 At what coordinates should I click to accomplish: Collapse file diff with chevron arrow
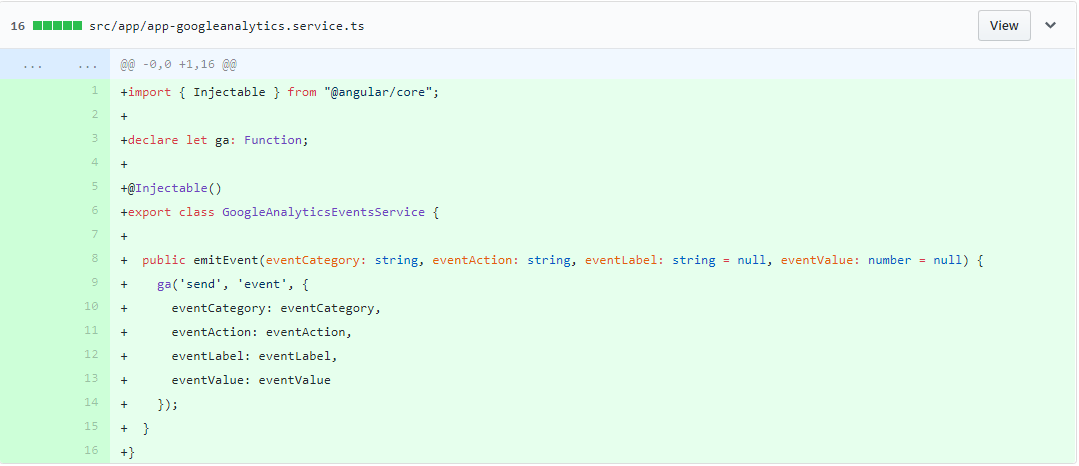(1050, 25)
